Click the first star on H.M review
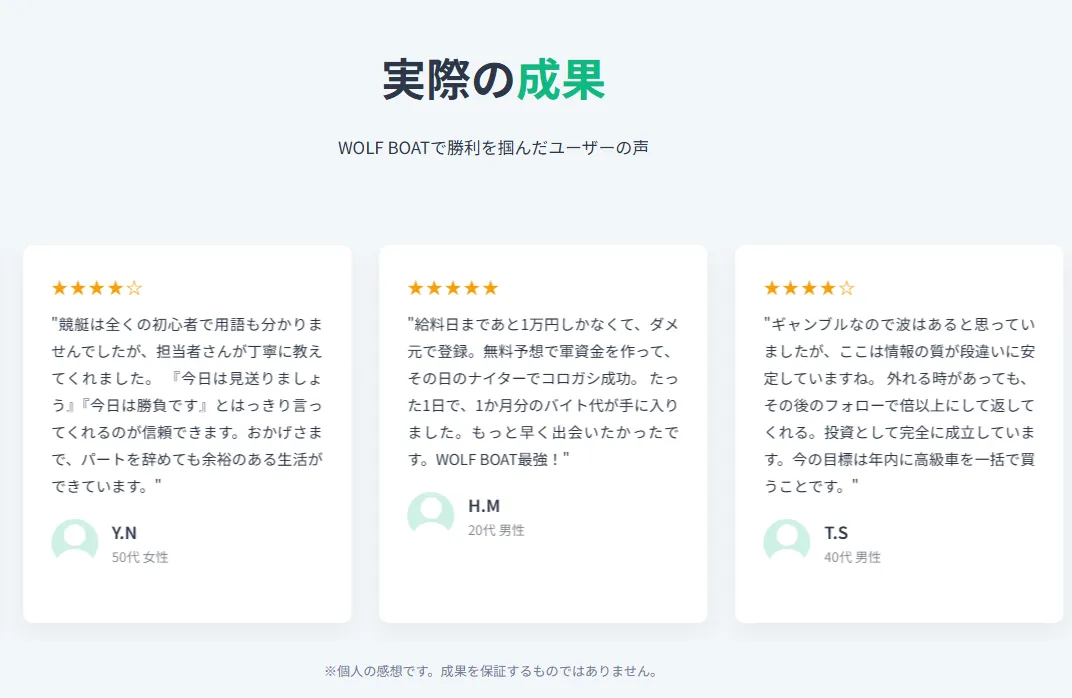Screen dimensions: 1072x698 416,288
